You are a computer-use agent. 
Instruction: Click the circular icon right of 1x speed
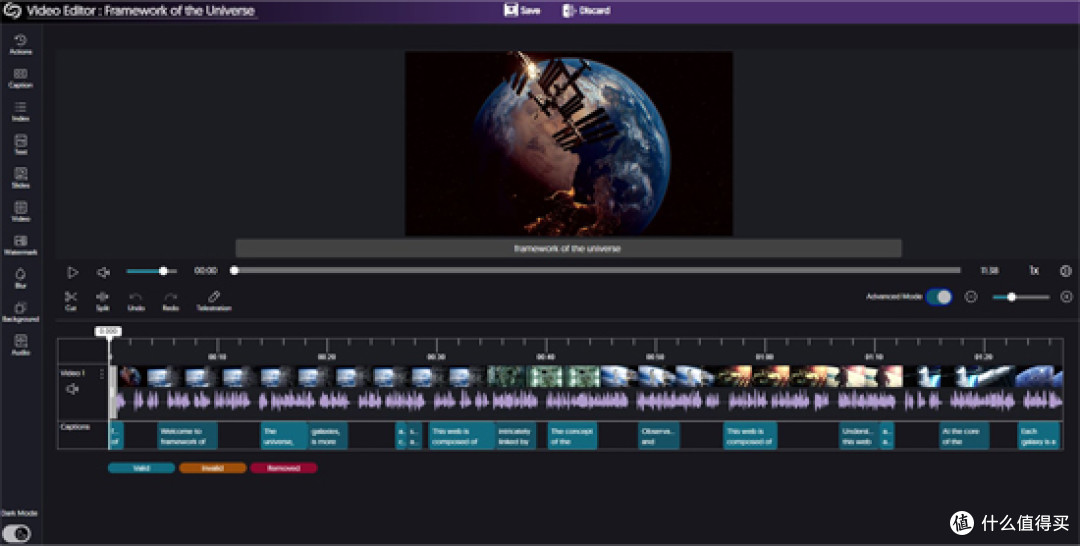coord(1066,271)
